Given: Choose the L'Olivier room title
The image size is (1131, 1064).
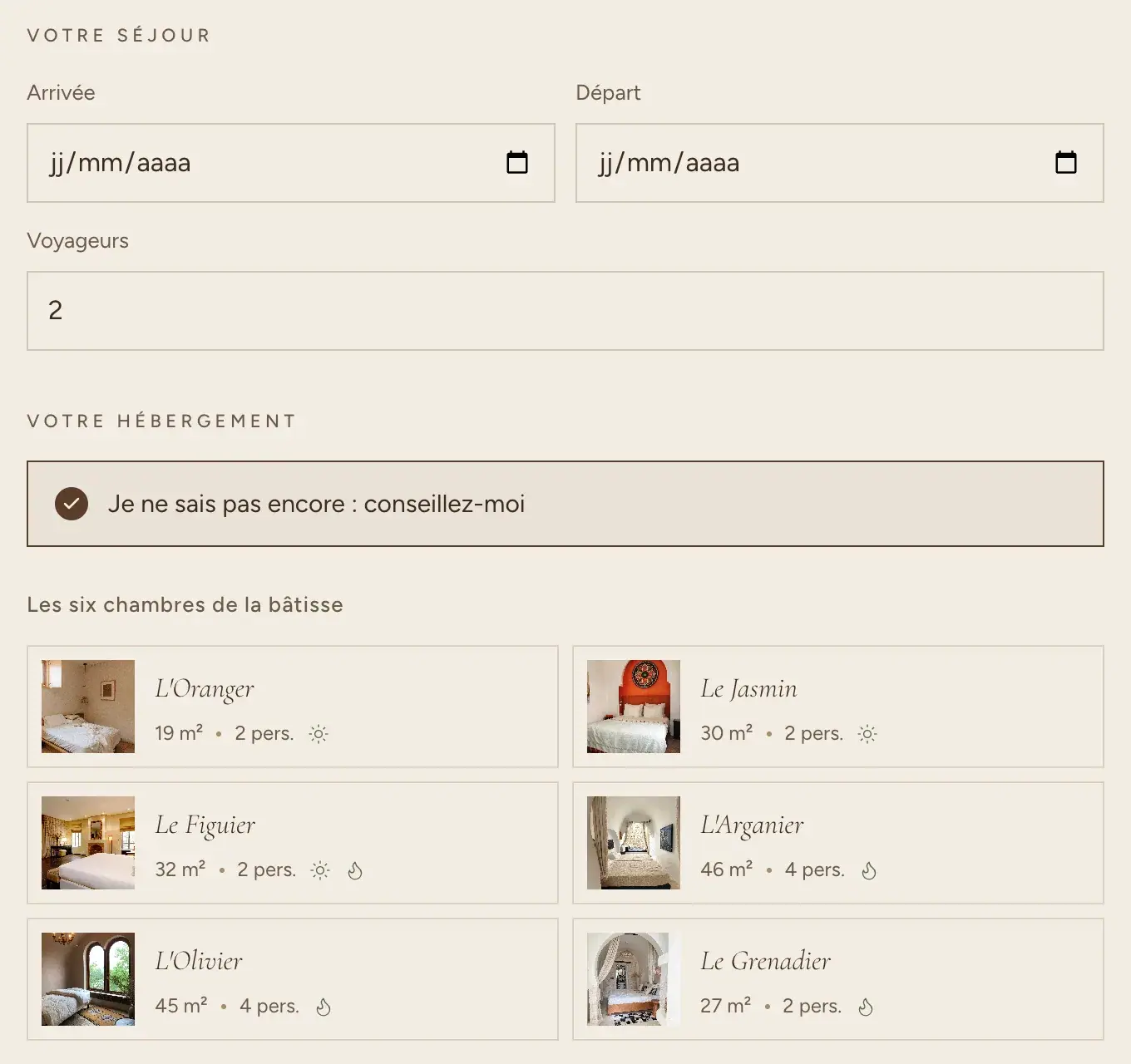Looking at the screenshot, I should click(x=199, y=962).
